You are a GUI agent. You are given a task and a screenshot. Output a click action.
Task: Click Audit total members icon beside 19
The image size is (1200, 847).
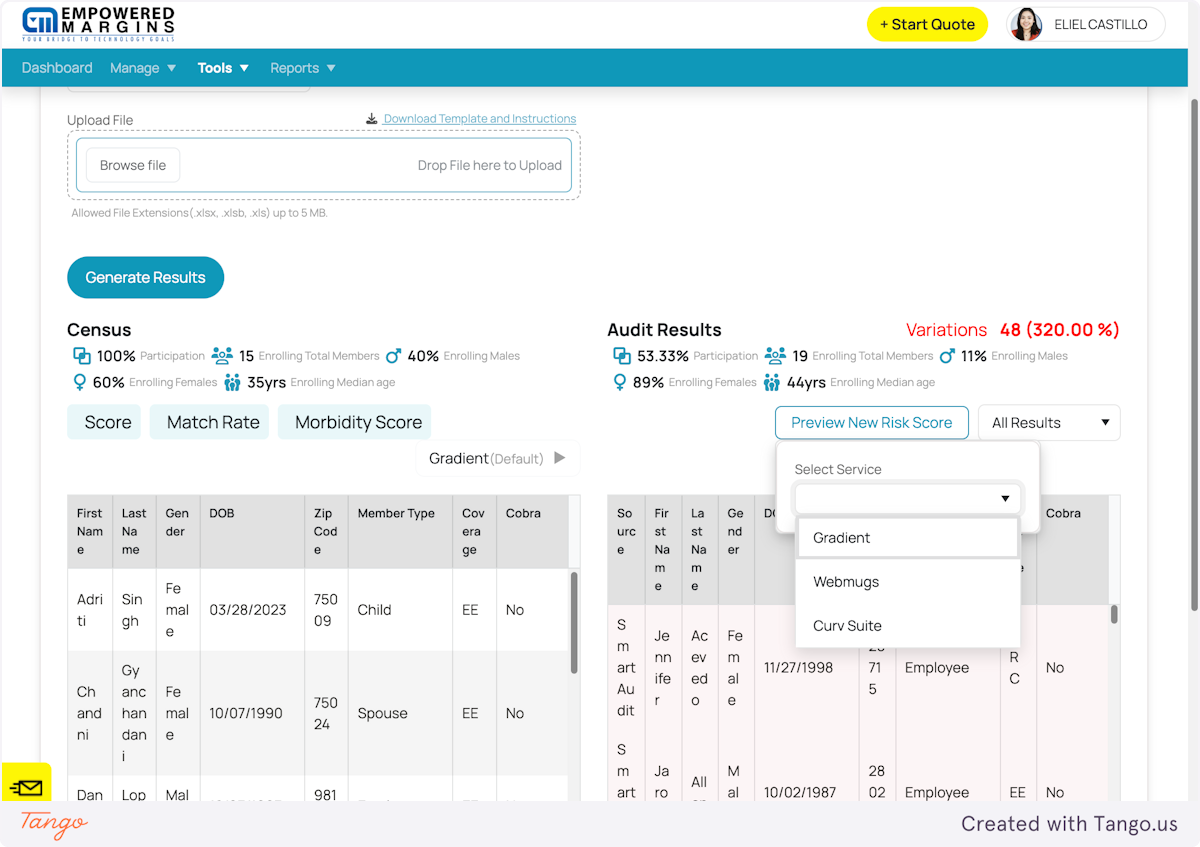coord(775,356)
